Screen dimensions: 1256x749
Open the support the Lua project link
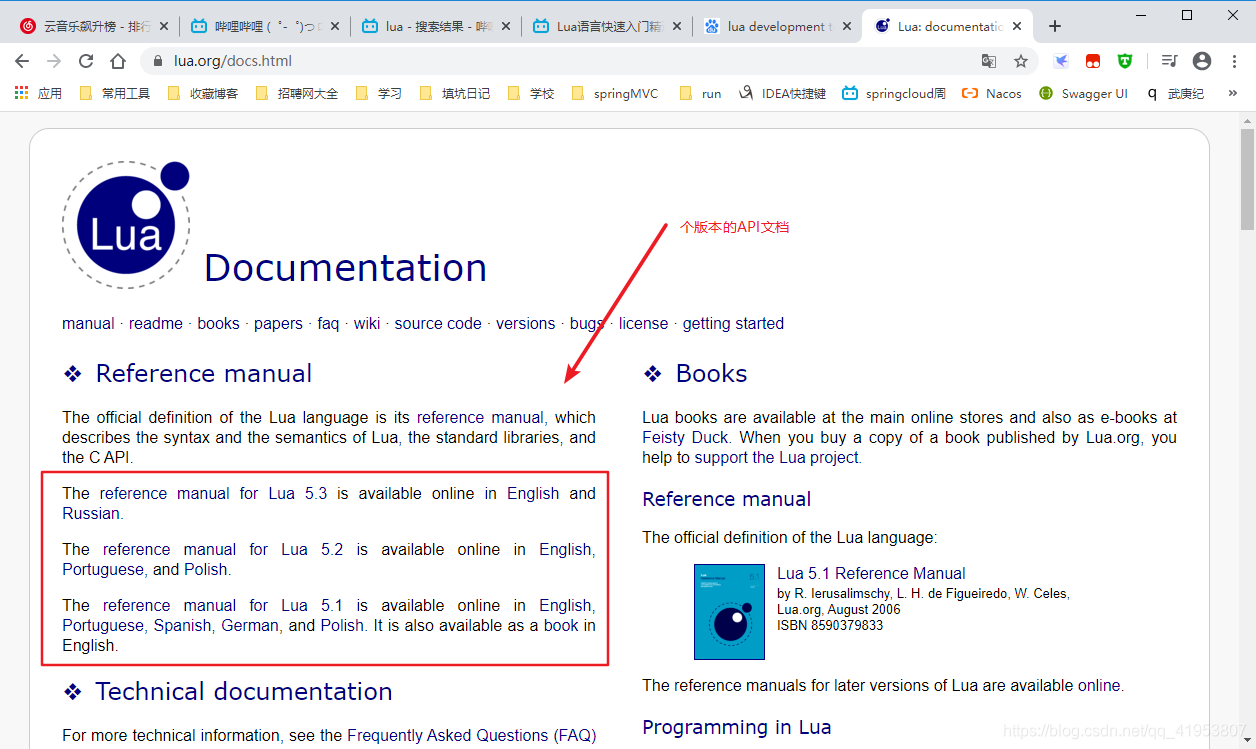(x=777, y=457)
